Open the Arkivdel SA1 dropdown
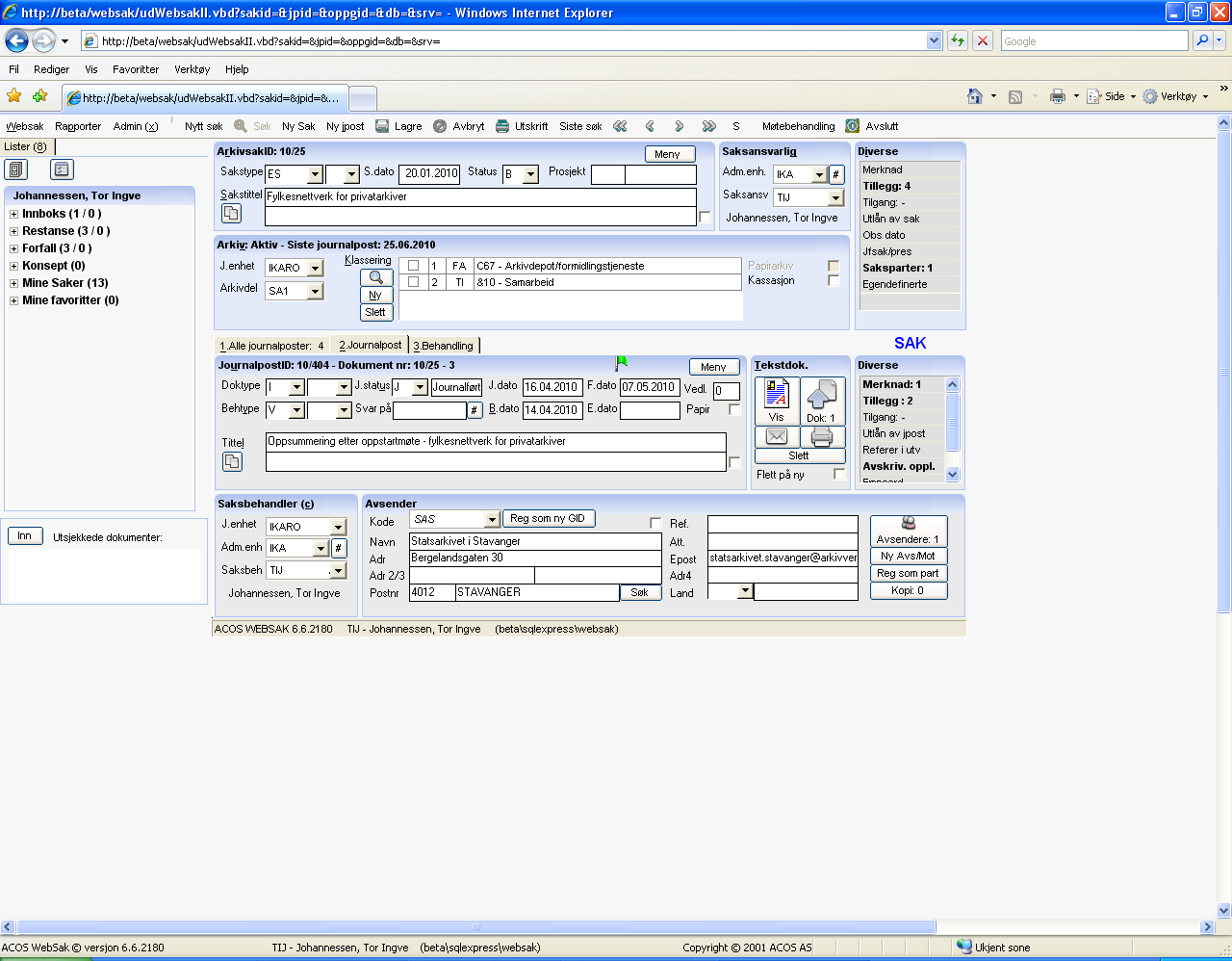 315,291
